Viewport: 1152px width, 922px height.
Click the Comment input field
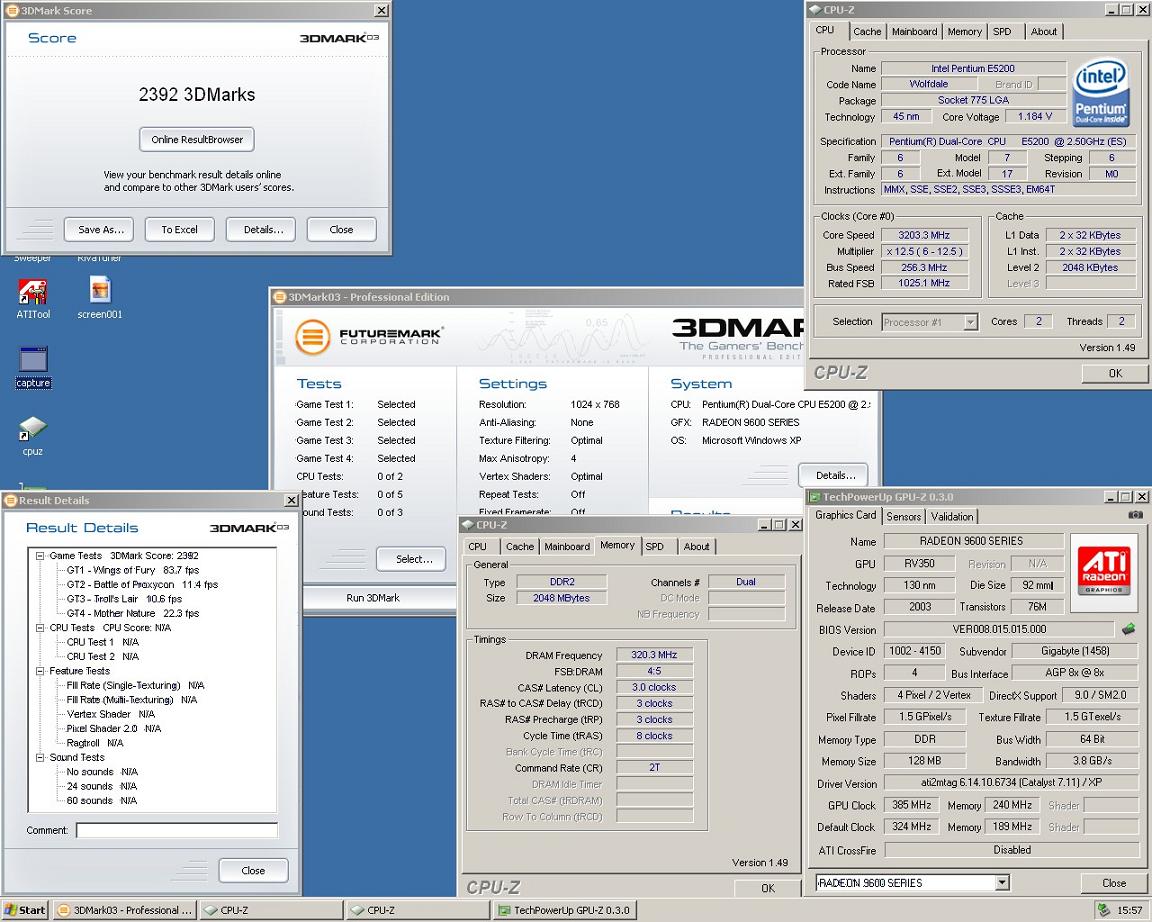pos(177,830)
